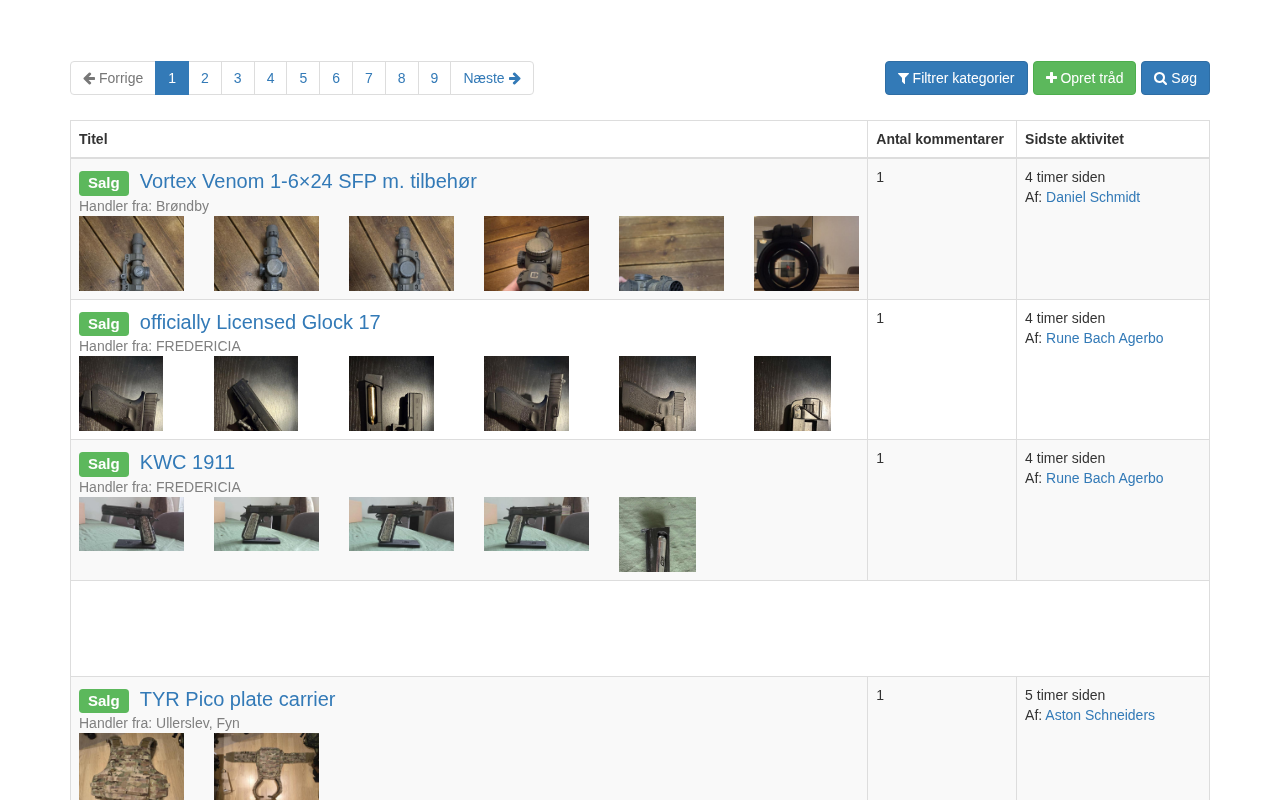Open first KWC 1911 thumbnail

[x=131, y=524]
